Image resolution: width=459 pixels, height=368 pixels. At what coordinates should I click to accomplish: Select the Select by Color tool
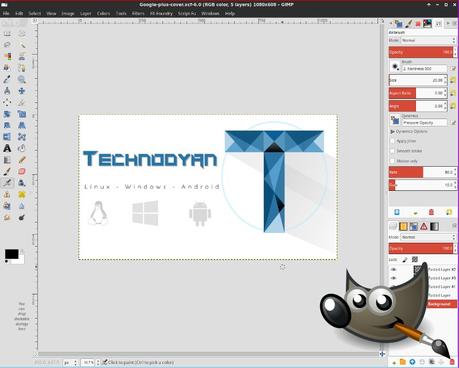point(7,56)
